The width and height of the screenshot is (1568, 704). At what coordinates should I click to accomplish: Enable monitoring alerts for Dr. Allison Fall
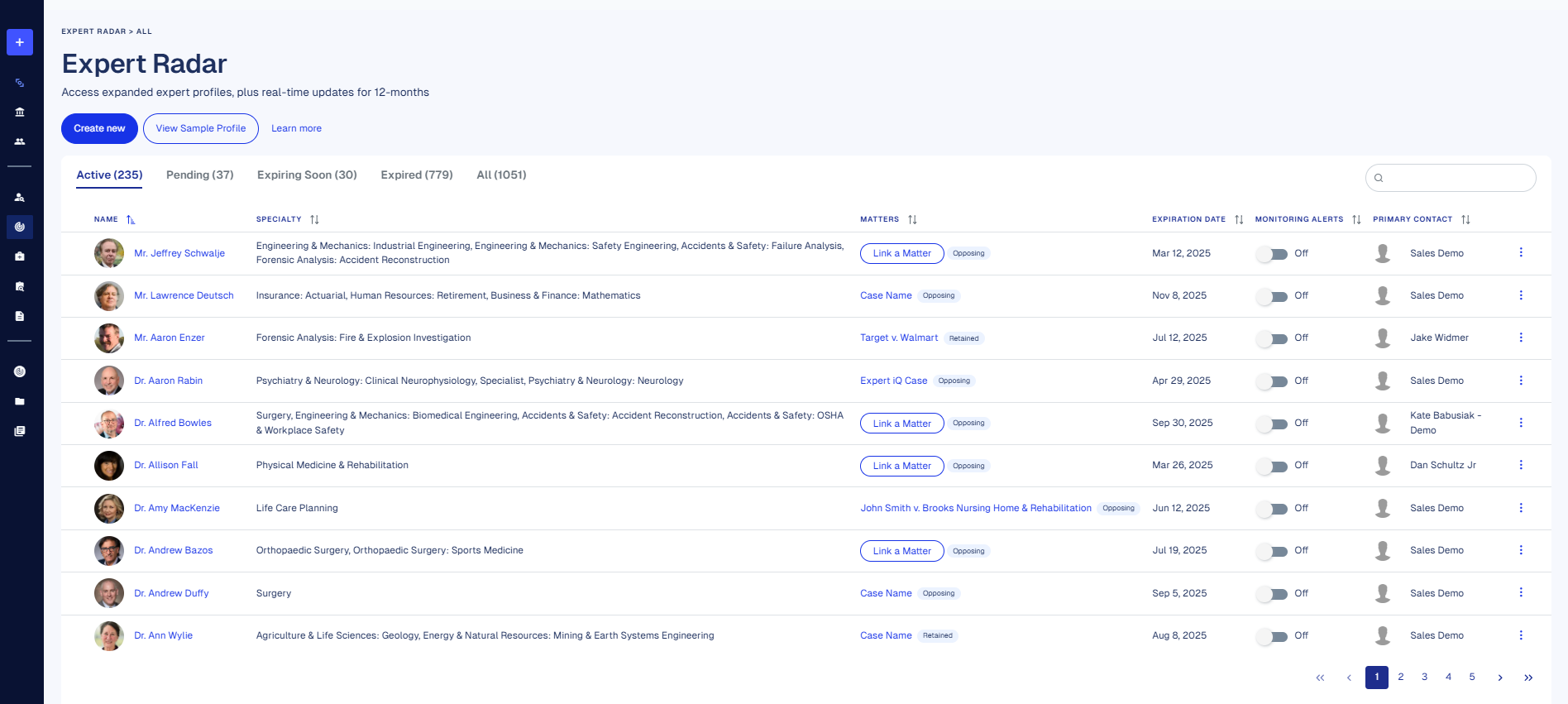tap(1272, 467)
